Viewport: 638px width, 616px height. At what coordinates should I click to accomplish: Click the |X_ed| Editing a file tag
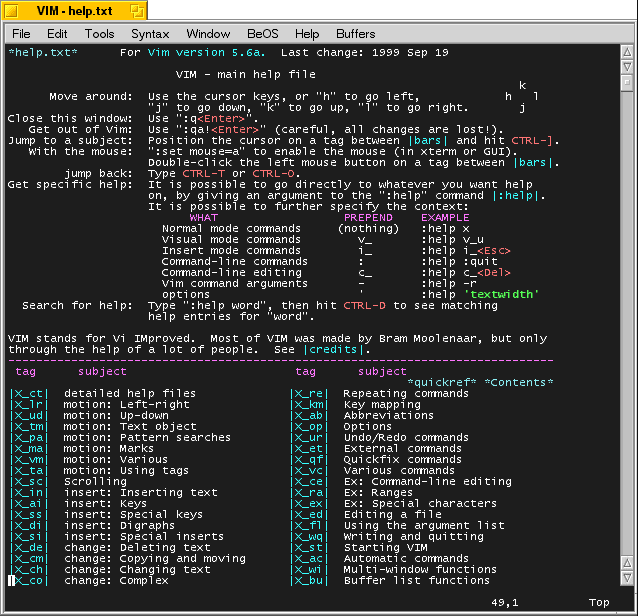click(309, 514)
